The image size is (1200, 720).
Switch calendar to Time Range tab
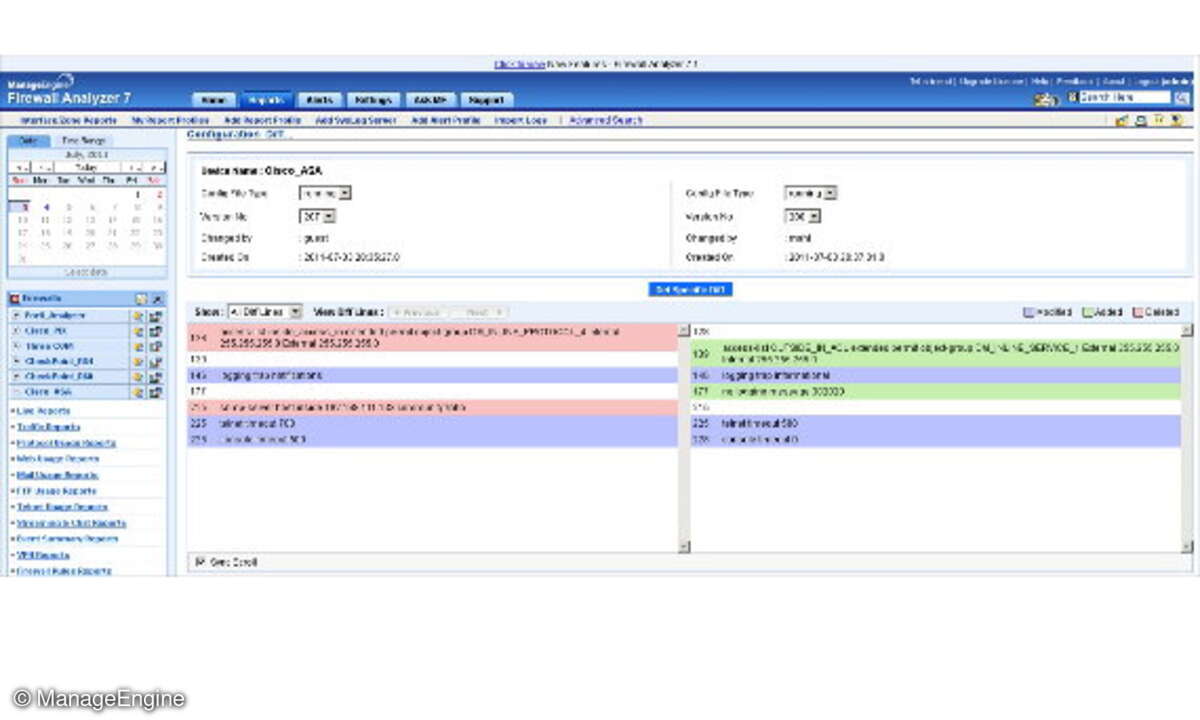pos(84,141)
